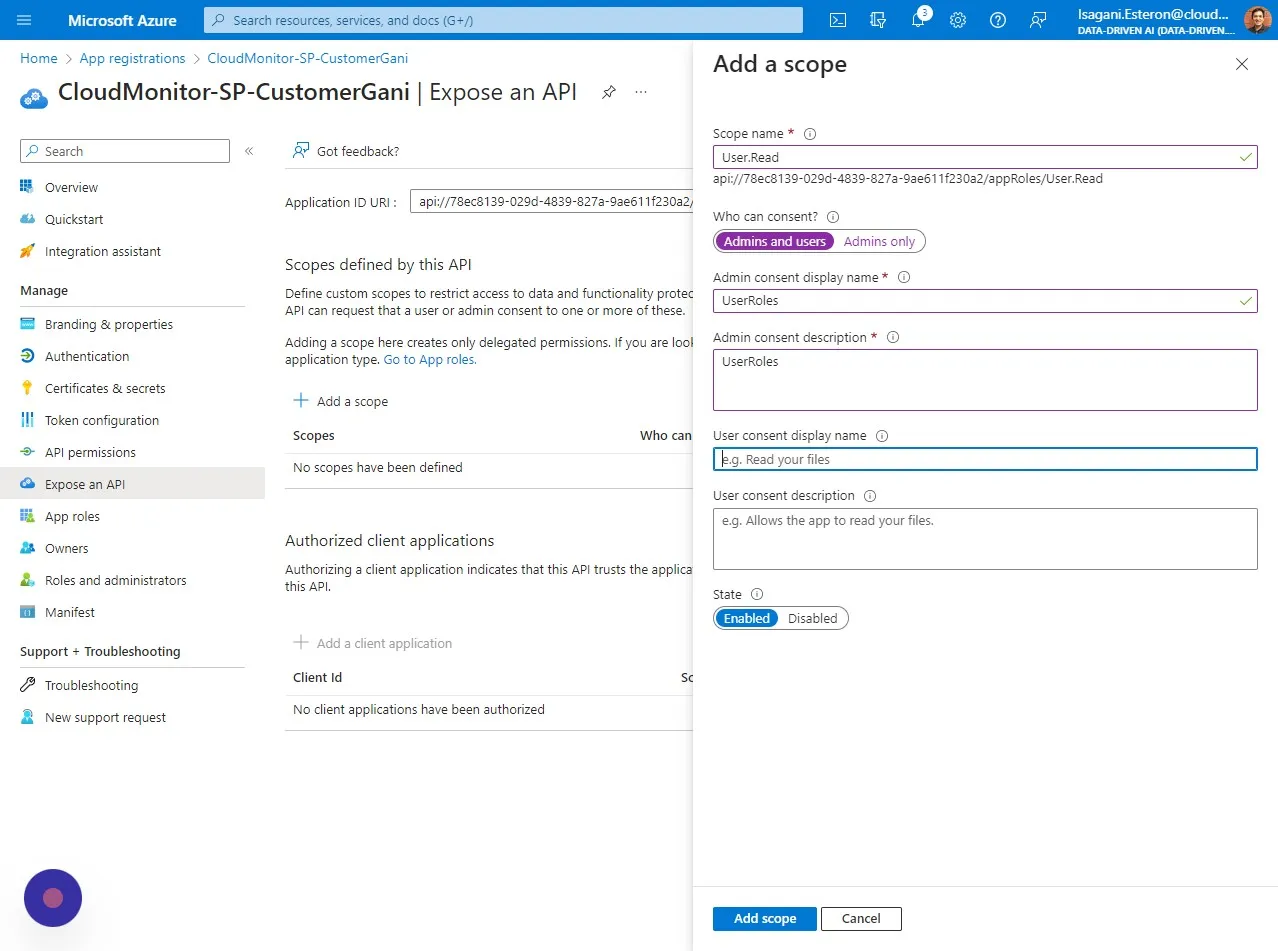
Task: Set State to Enabled
Action: coord(747,618)
